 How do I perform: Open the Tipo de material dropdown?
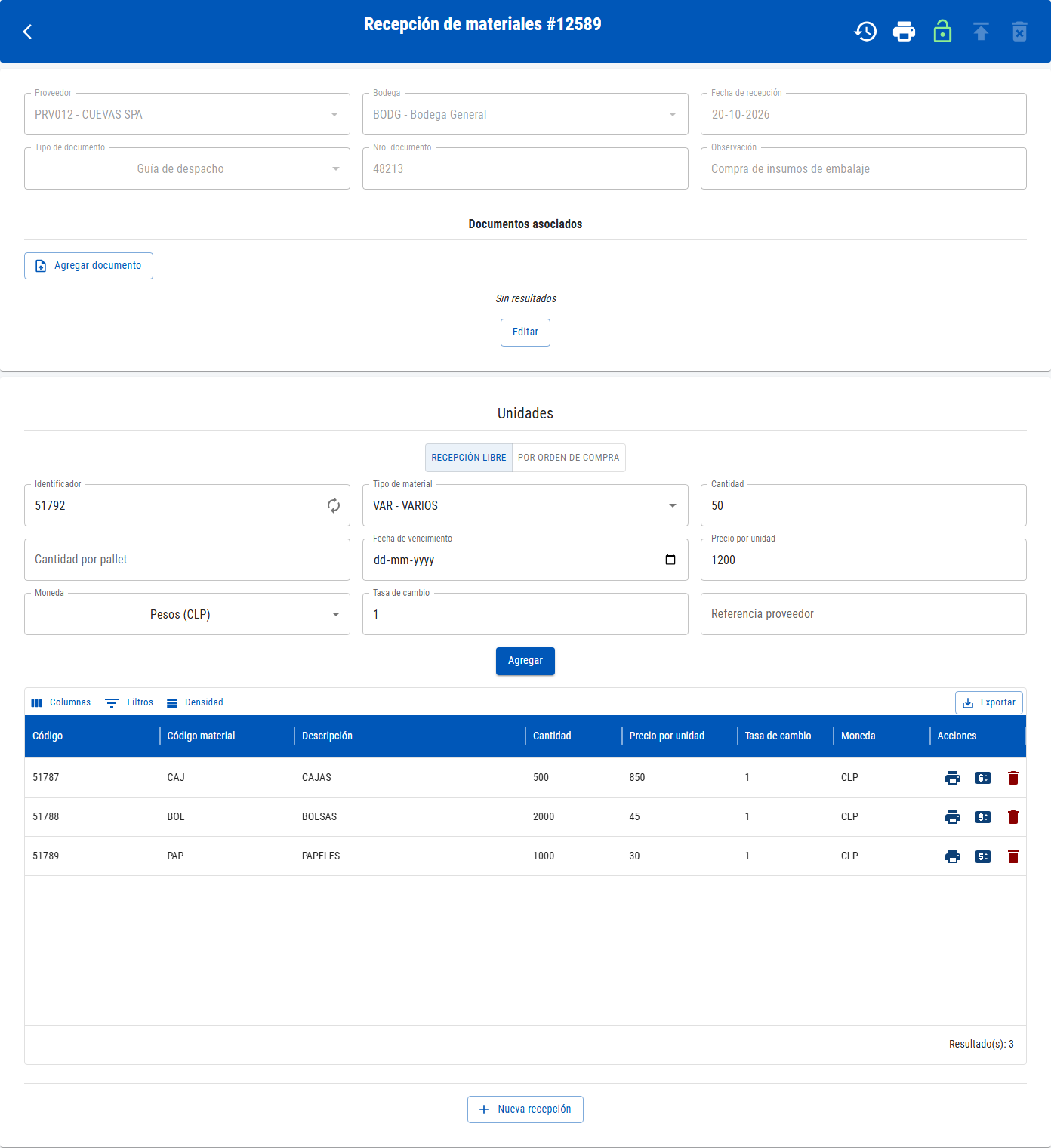525,505
